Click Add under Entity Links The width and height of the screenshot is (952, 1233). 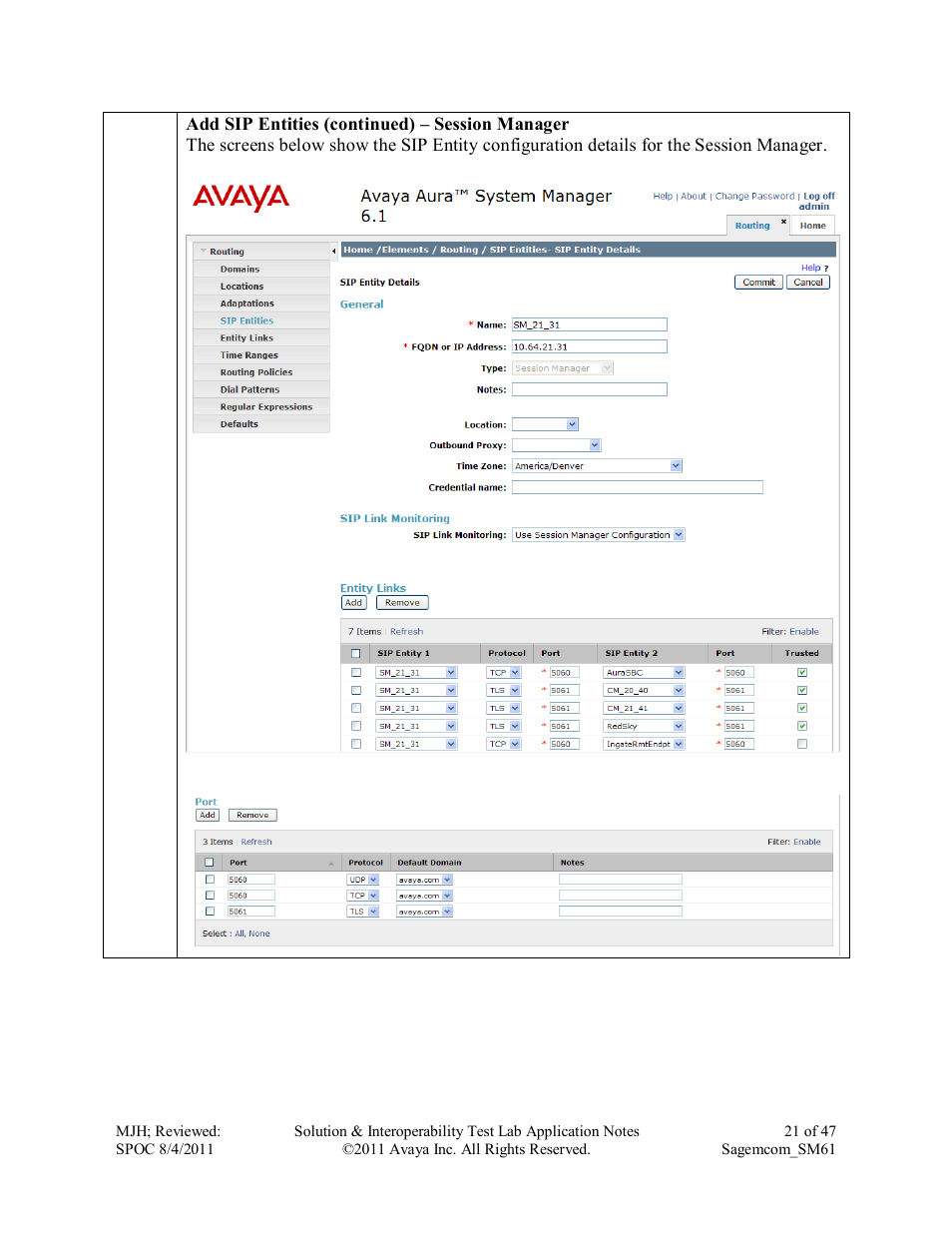click(353, 603)
